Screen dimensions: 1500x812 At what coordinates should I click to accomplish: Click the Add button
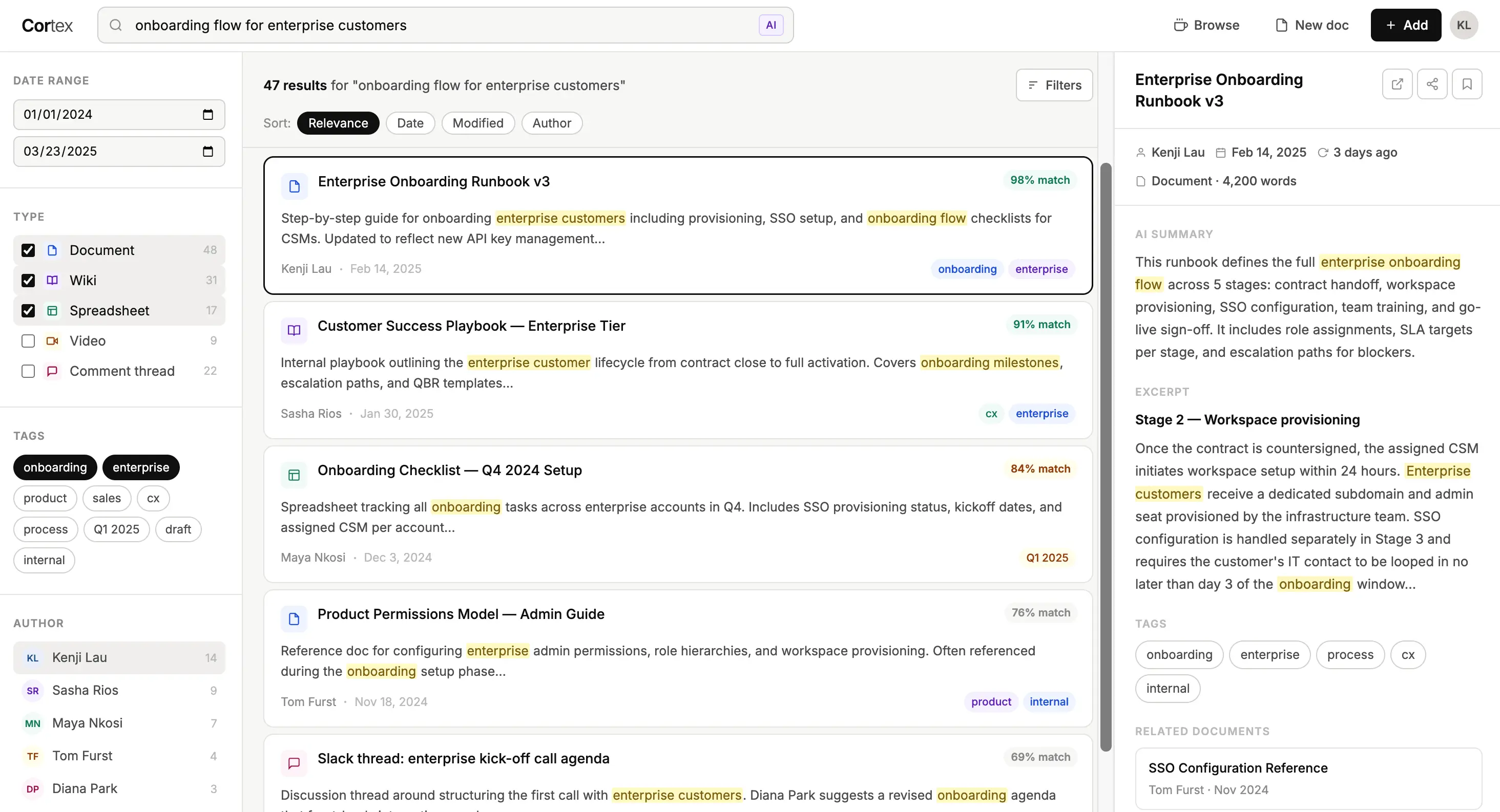click(x=1406, y=25)
